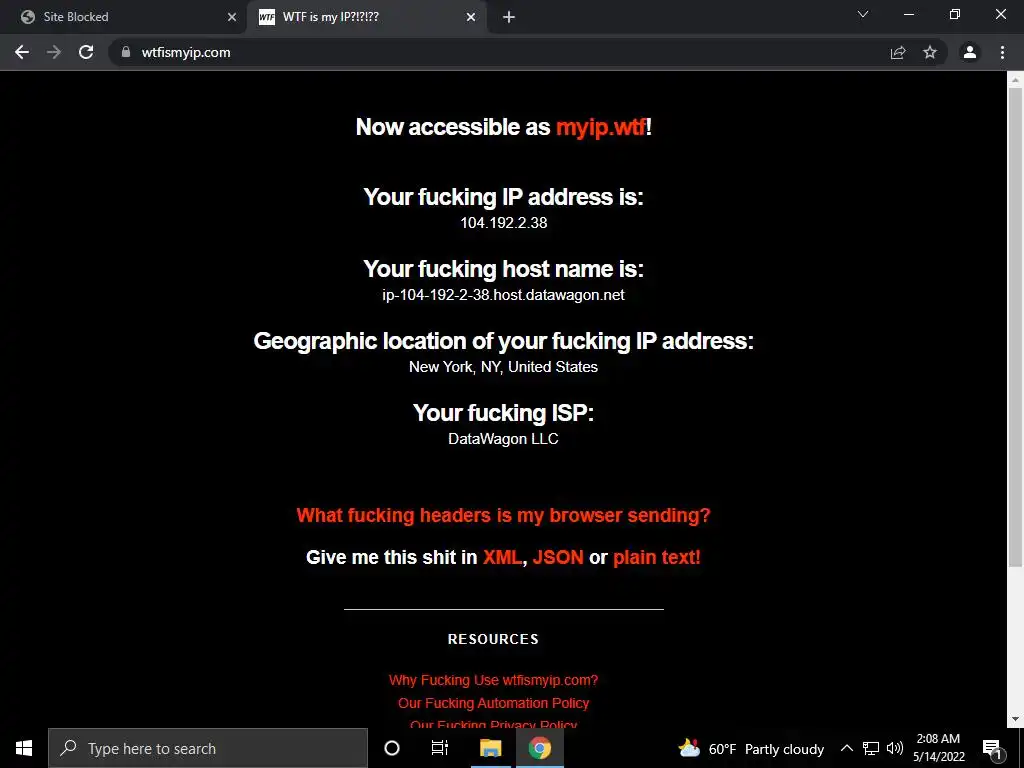Open the tab search chevron
The height and width of the screenshot is (768, 1024).
[863, 14]
